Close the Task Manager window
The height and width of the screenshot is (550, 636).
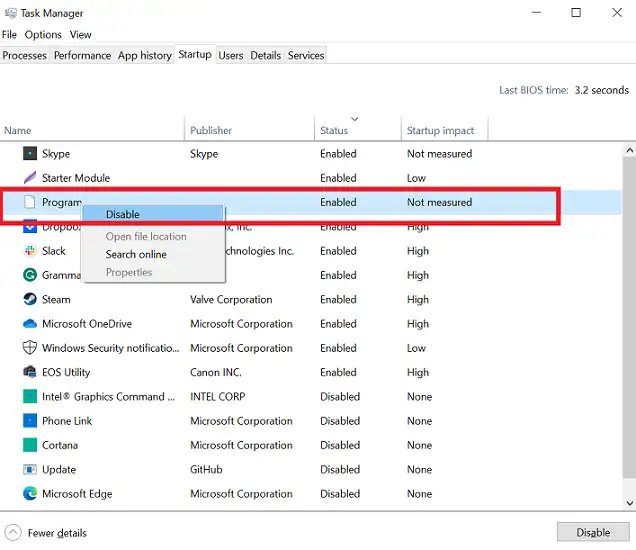pos(617,13)
